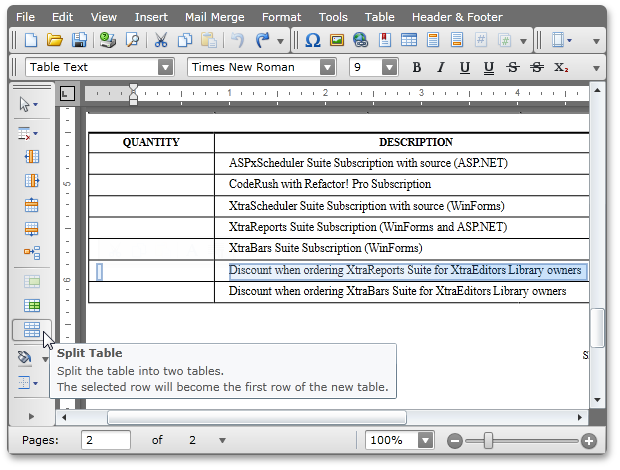Insert symbol with Omega icon
The height and width of the screenshot is (470, 620).
[x=312, y=40]
